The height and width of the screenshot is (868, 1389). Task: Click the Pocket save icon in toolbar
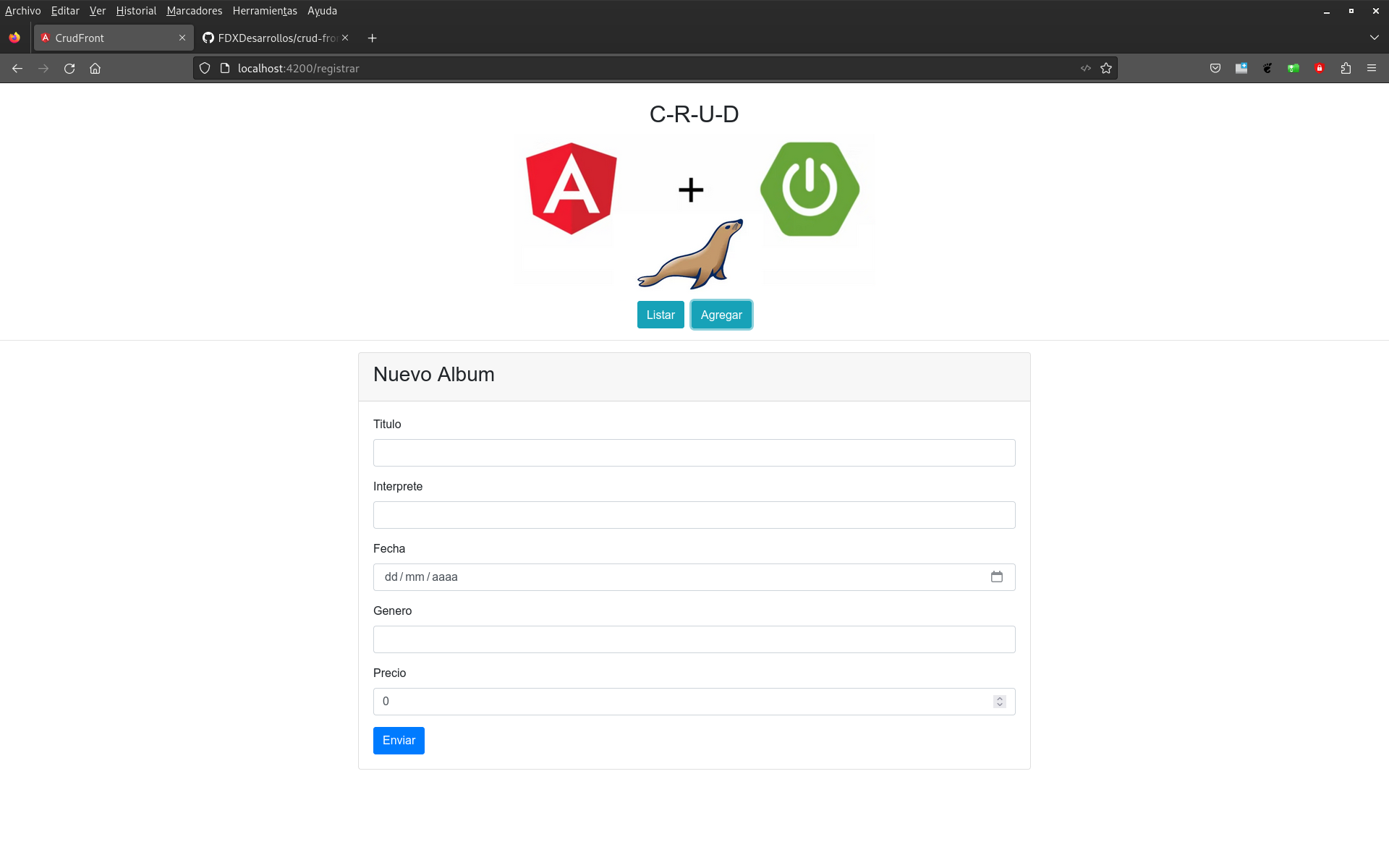(1215, 69)
